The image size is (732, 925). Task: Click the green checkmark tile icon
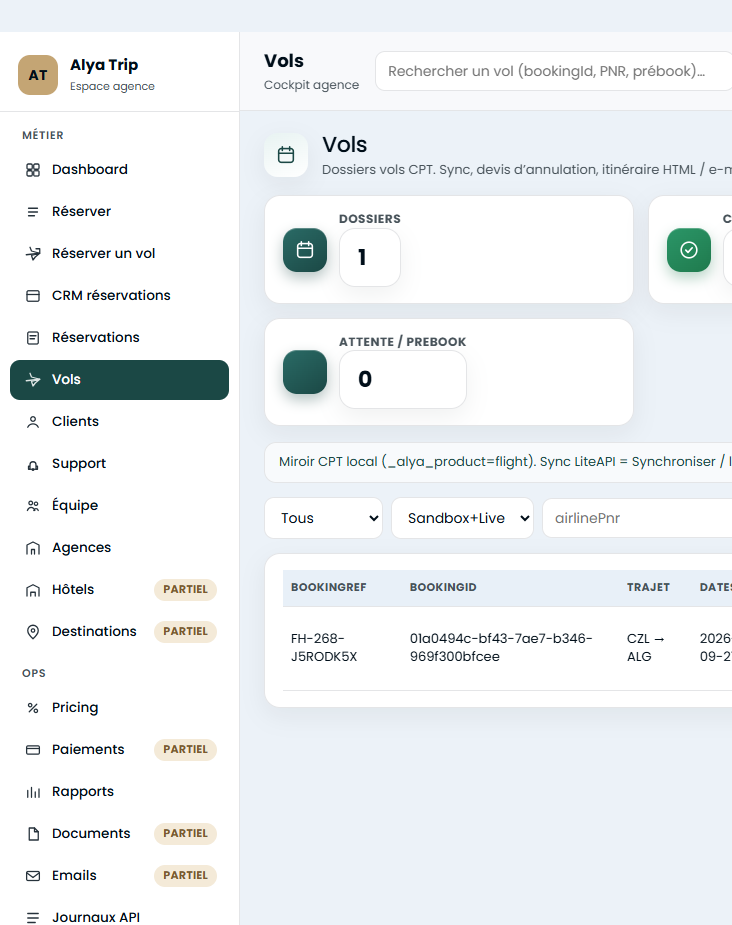pyautogui.click(x=689, y=250)
